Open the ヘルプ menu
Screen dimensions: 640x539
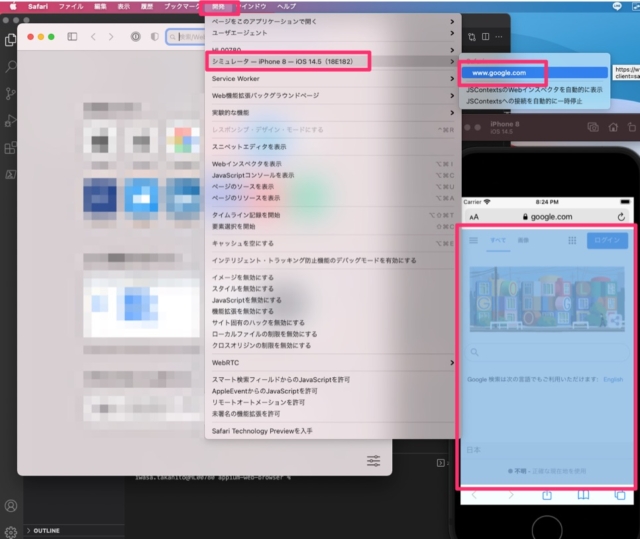pos(286,6)
